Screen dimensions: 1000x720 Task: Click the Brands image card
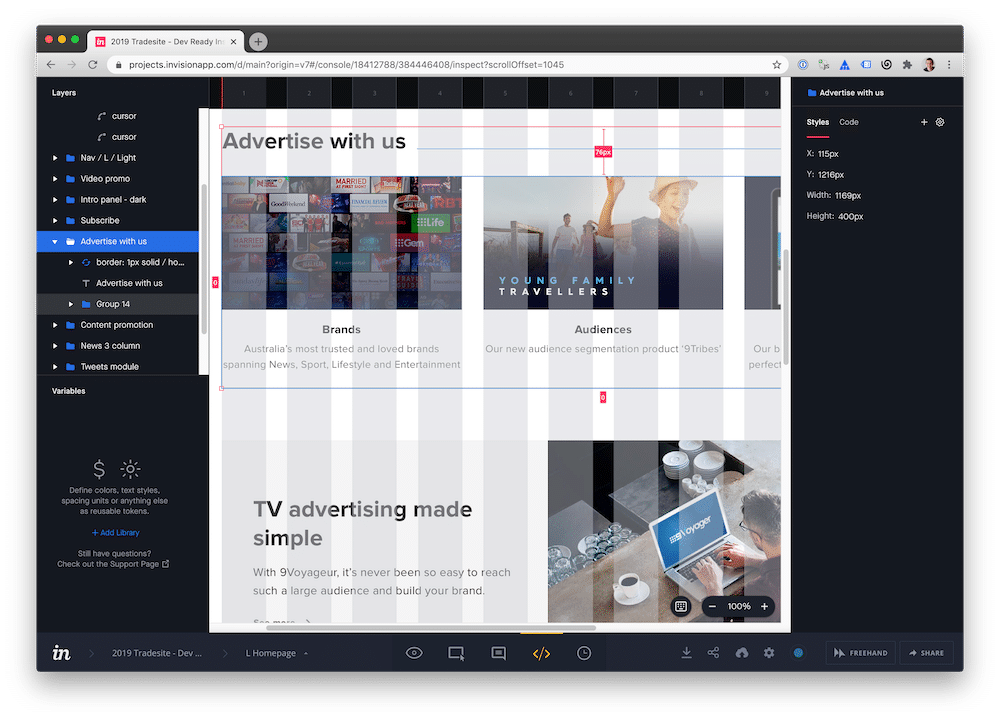[x=341, y=243]
